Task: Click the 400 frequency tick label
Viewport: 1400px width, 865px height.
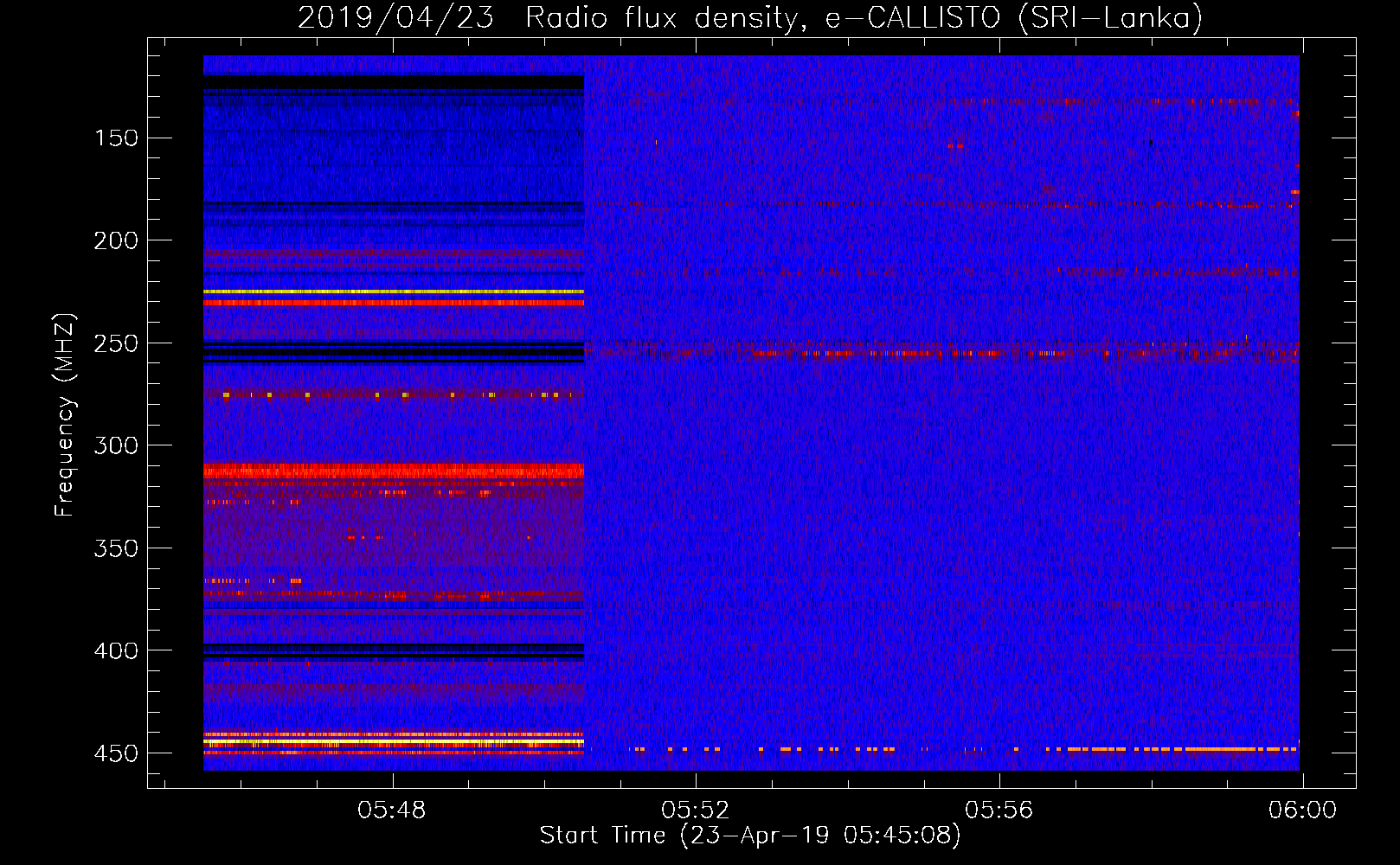Action: 116,650
